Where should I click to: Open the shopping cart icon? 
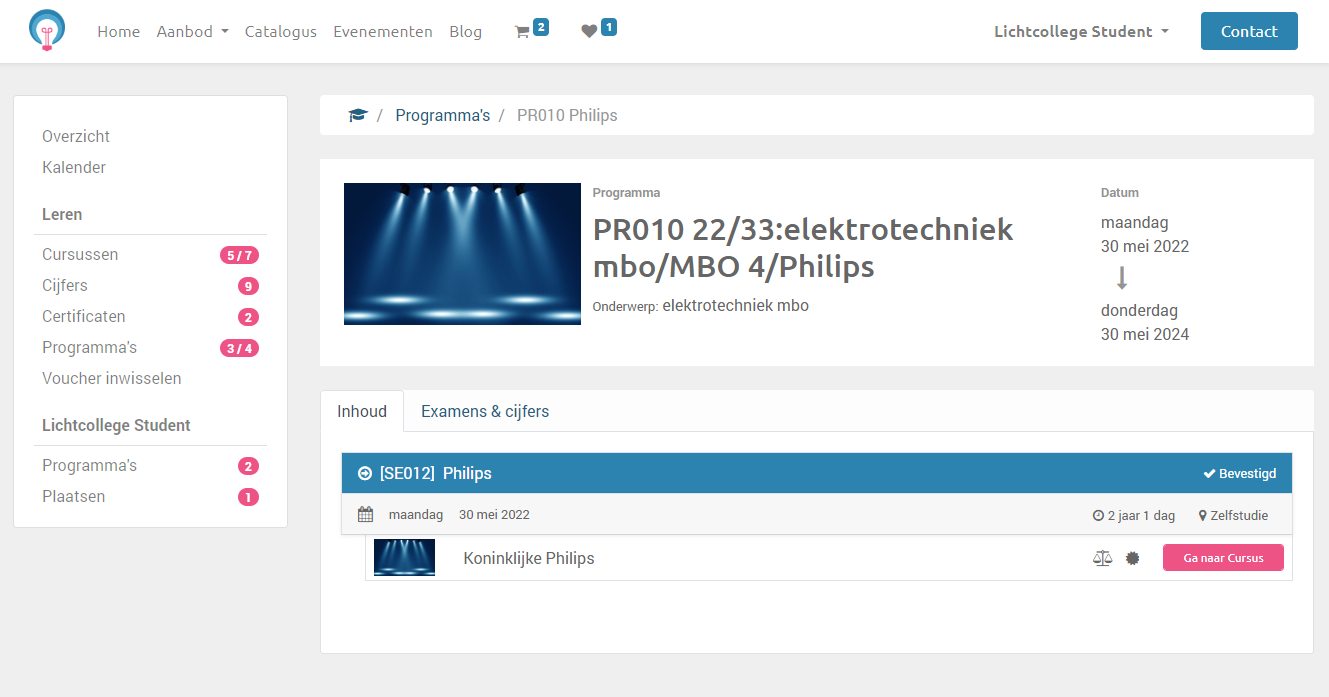pos(522,32)
